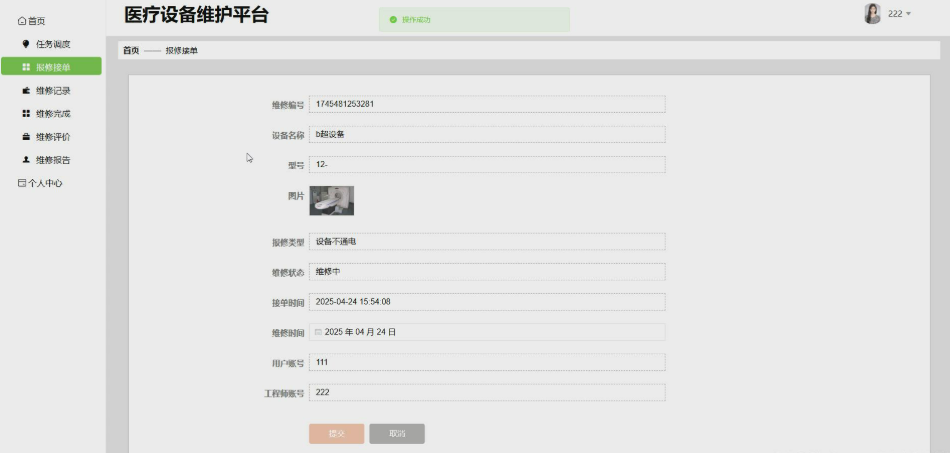
Task: Click the 报修接单 breadcrumb text
Action: click(x=182, y=51)
